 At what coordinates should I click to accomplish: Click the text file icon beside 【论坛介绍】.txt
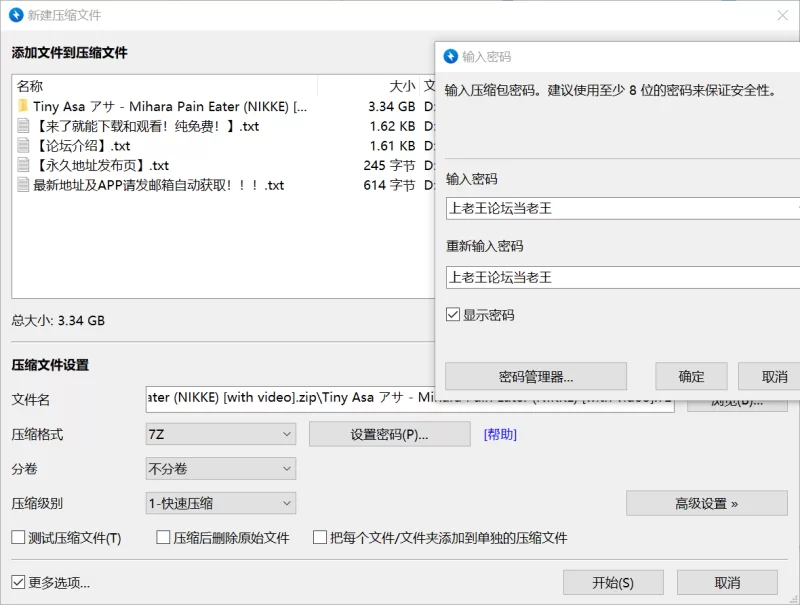(x=23, y=146)
